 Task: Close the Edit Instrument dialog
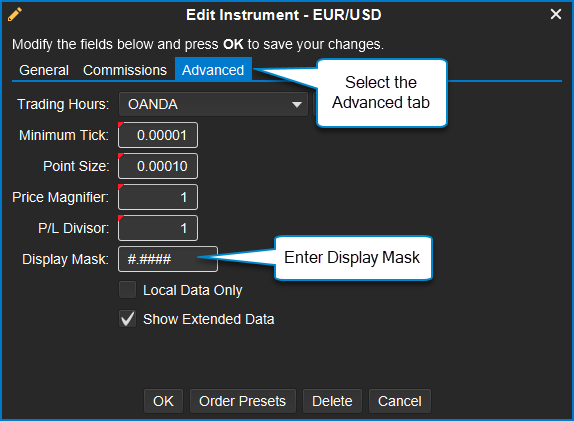point(556,14)
